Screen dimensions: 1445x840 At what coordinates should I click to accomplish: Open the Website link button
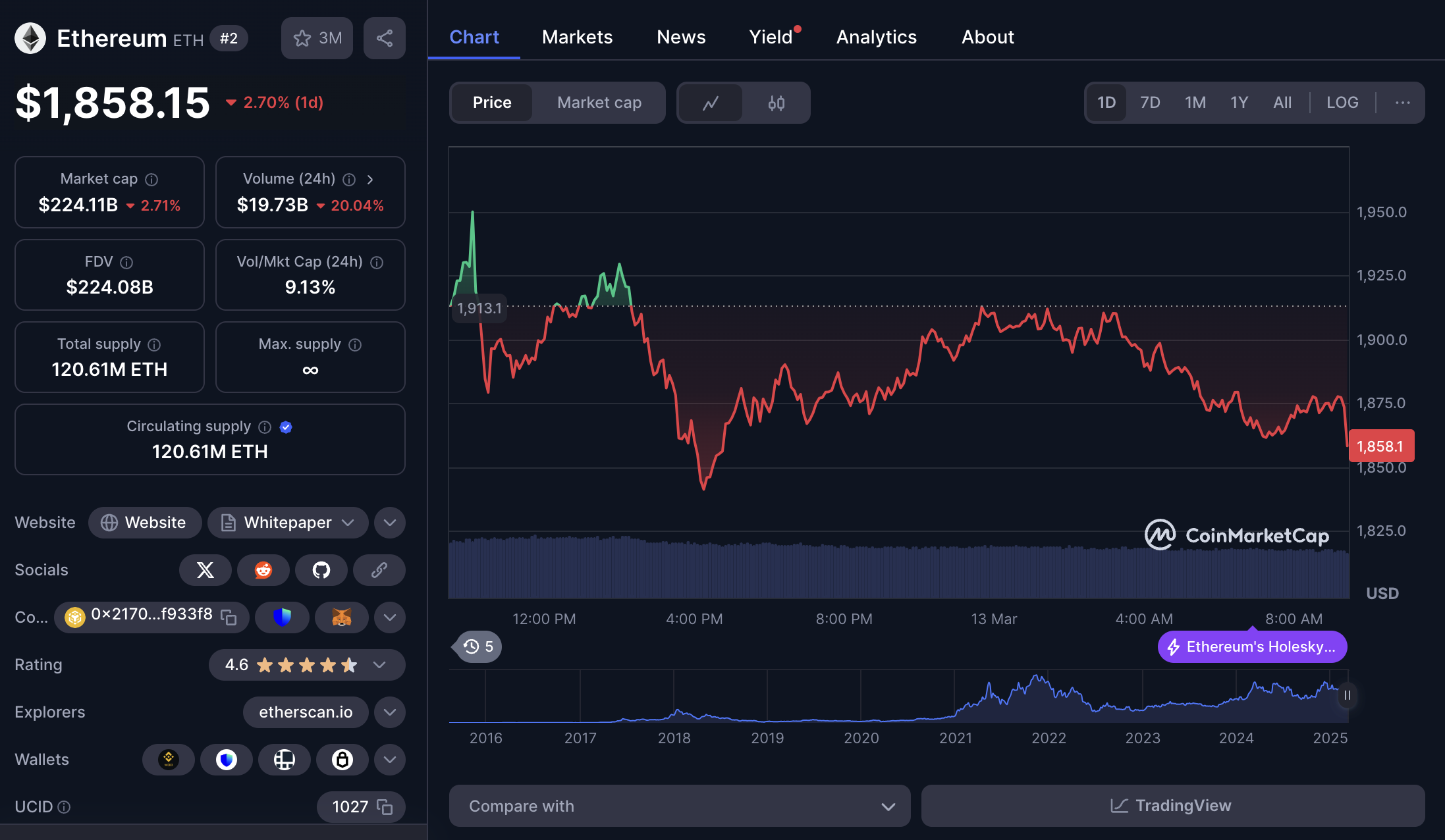[145, 523]
